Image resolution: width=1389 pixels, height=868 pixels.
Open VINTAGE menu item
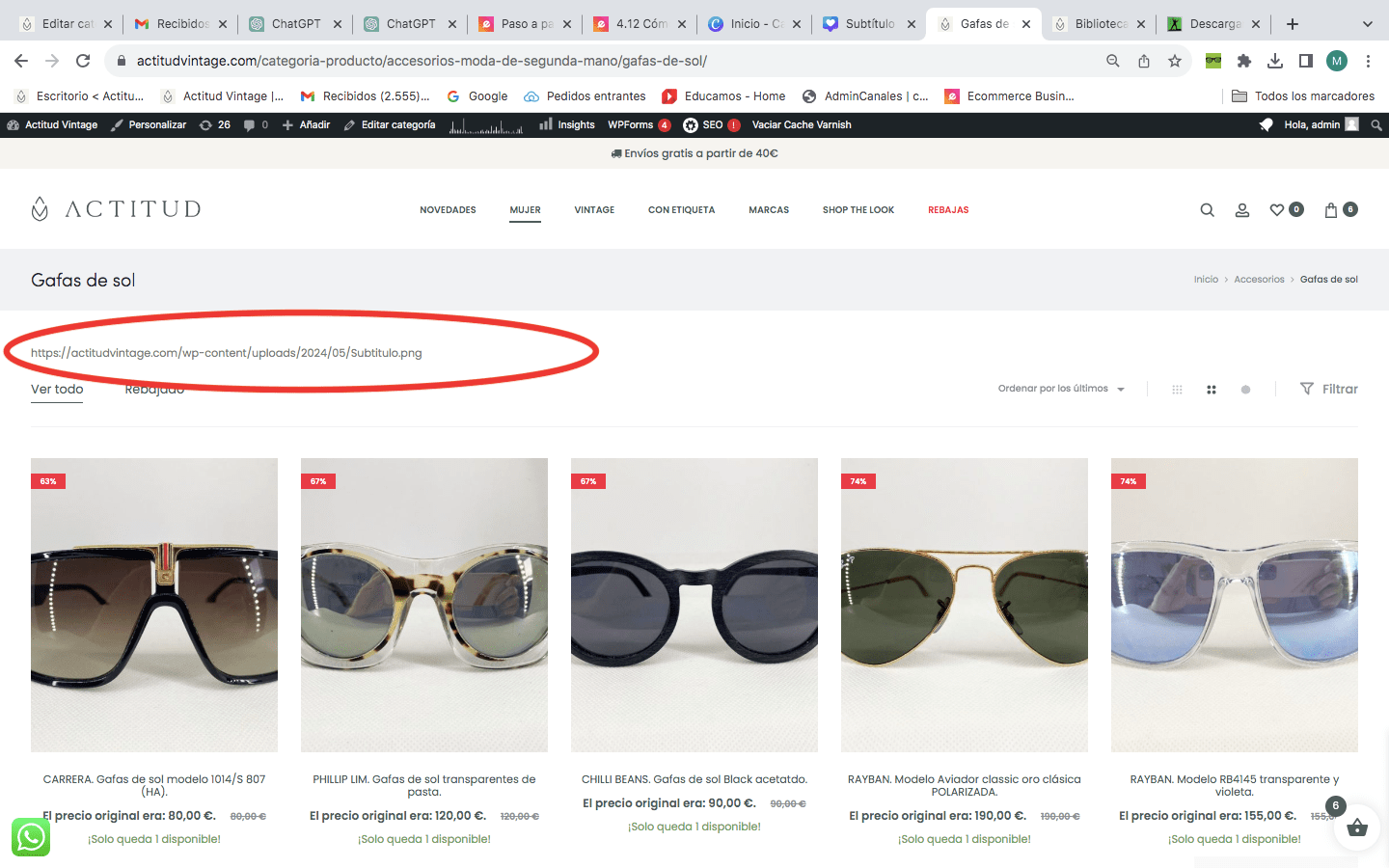coord(594,209)
